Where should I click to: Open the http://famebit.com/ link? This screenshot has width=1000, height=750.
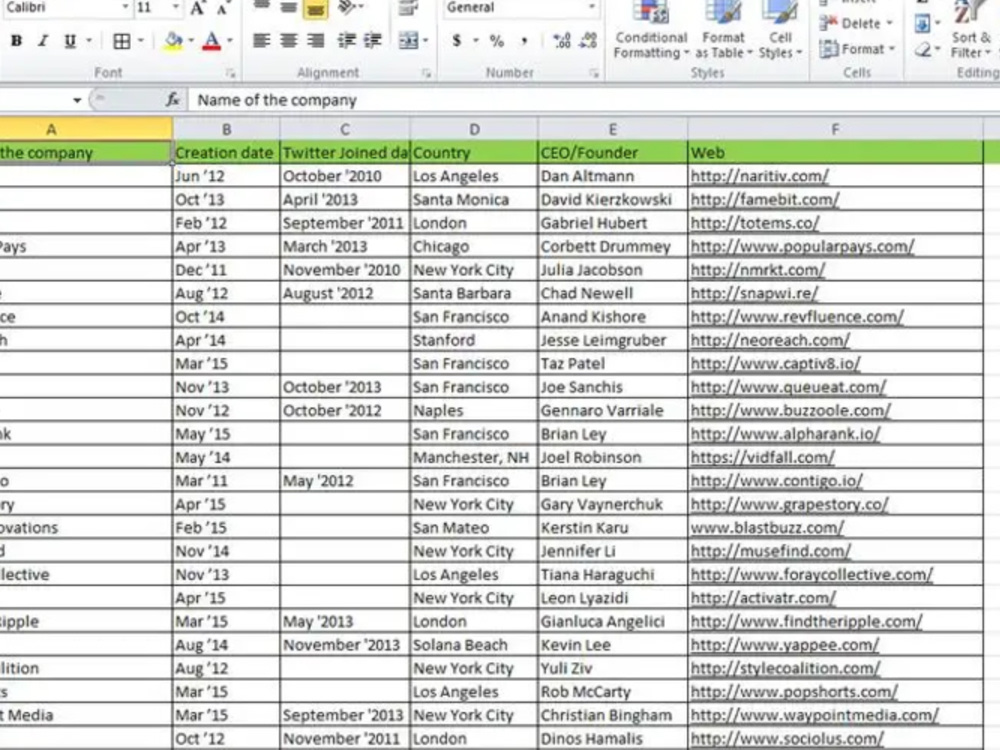point(765,200)
